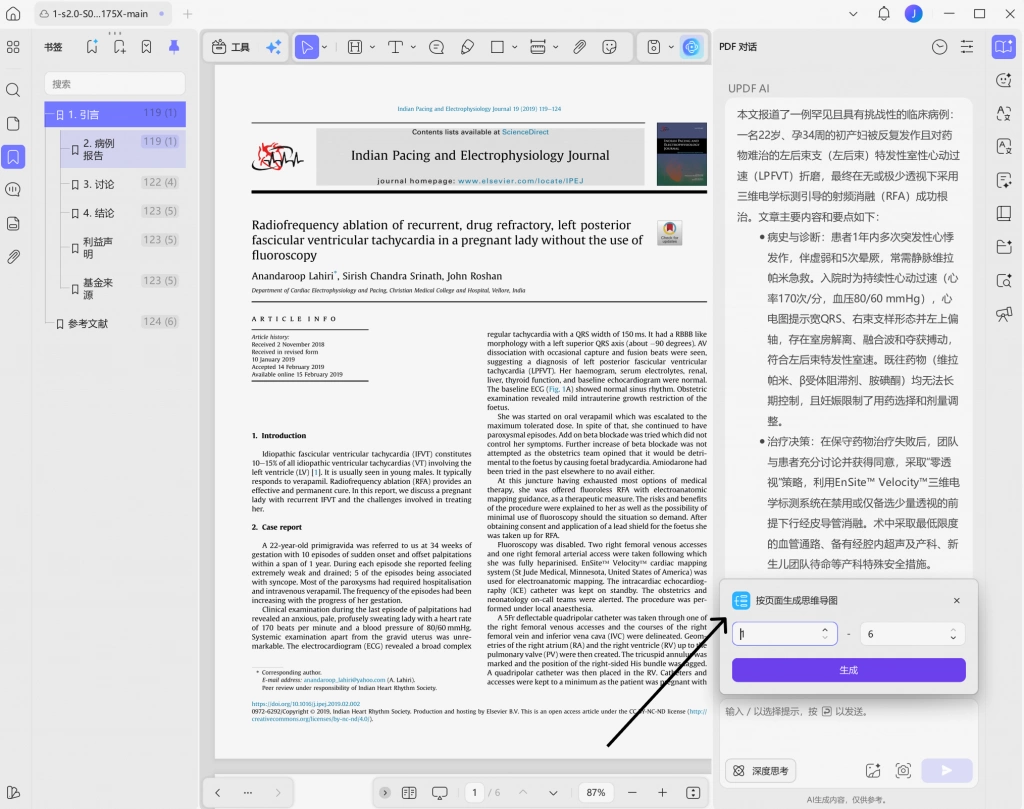Toggle the PDF chat panel icon

[x=1003, y=47]
